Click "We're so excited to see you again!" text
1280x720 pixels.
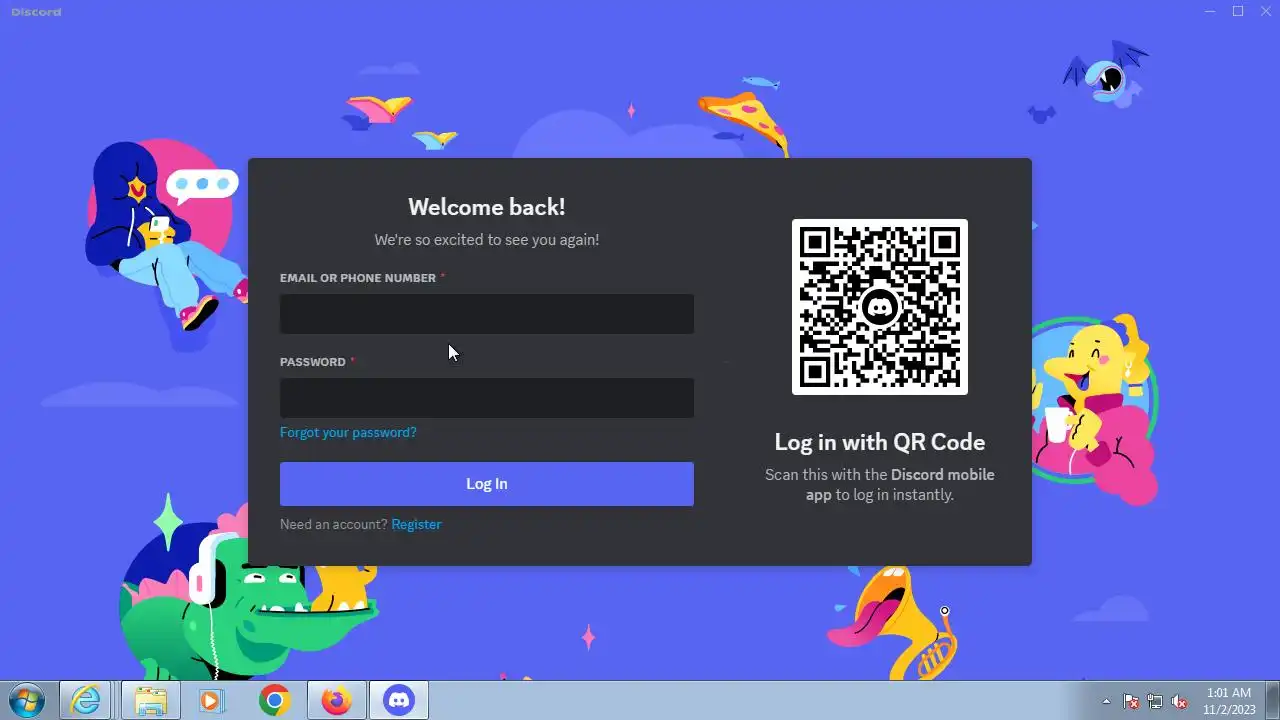[x=487, y=240]
